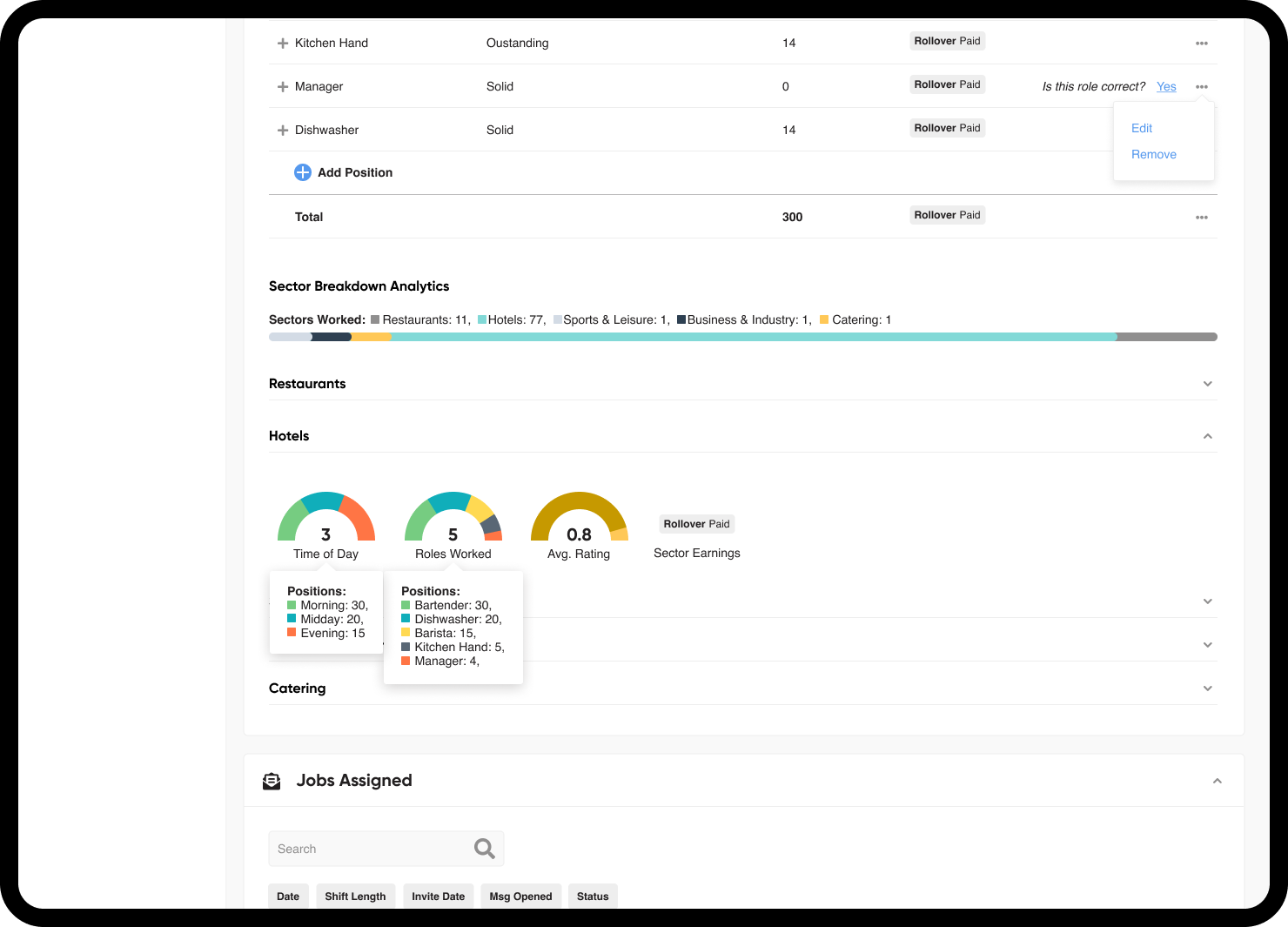Expand the Manager row plus icon
The height and width of the screenshot is (927, 1288).
click(x=283, y=87)
